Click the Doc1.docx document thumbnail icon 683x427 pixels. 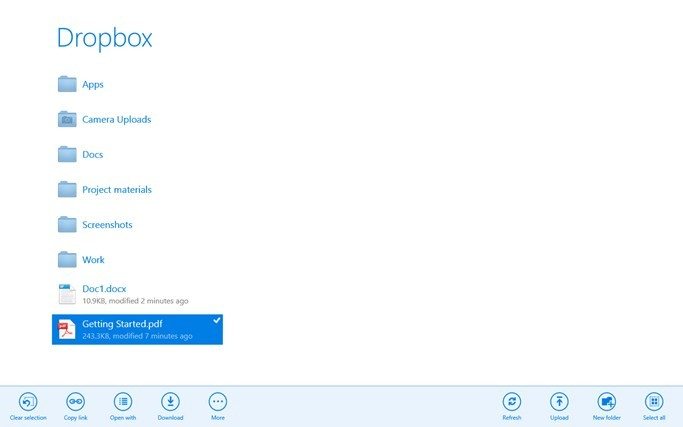point(67,294)
